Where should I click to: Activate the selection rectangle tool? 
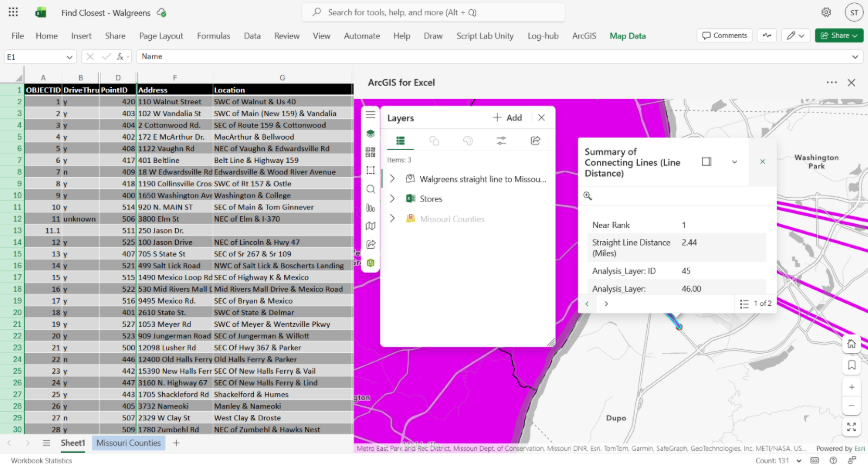click(x=370, y=170)
